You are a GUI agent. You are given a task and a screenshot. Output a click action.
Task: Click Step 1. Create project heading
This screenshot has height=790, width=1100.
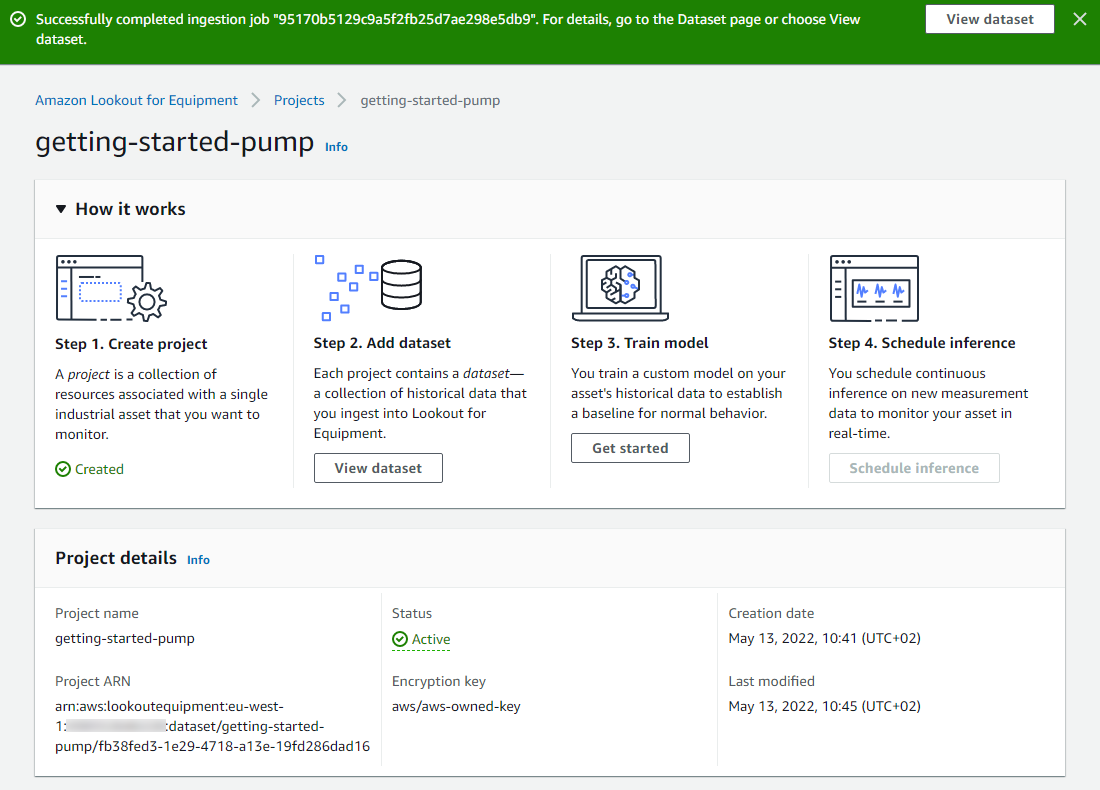pos(131,344)
